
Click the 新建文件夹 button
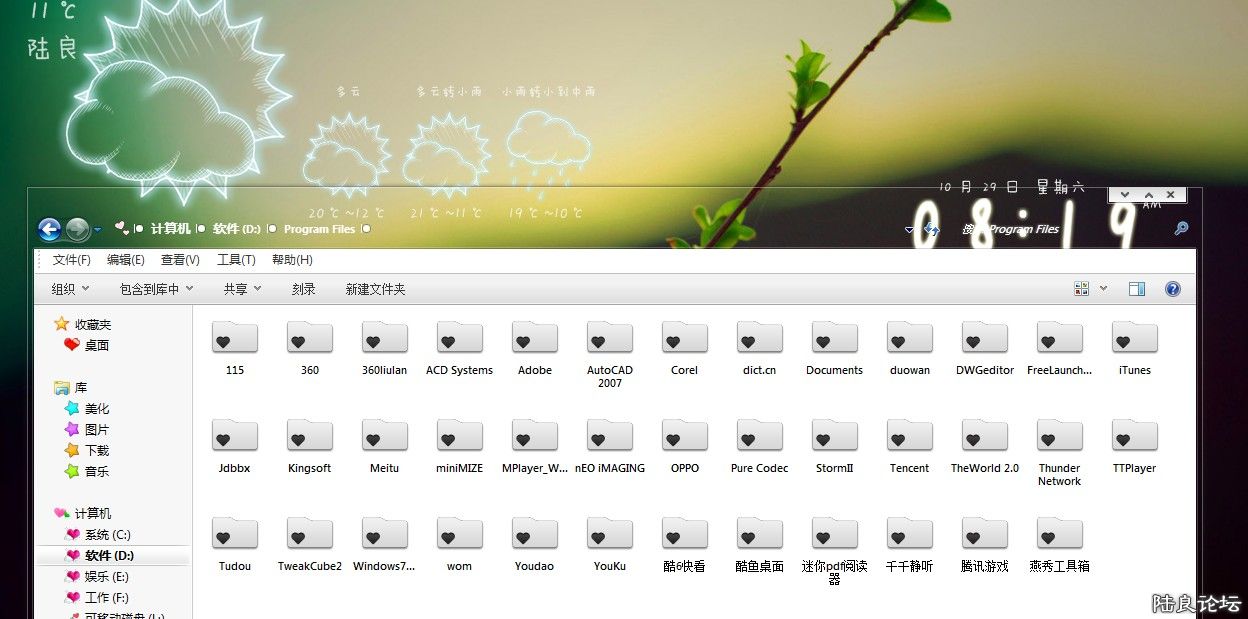coord(375,289)
